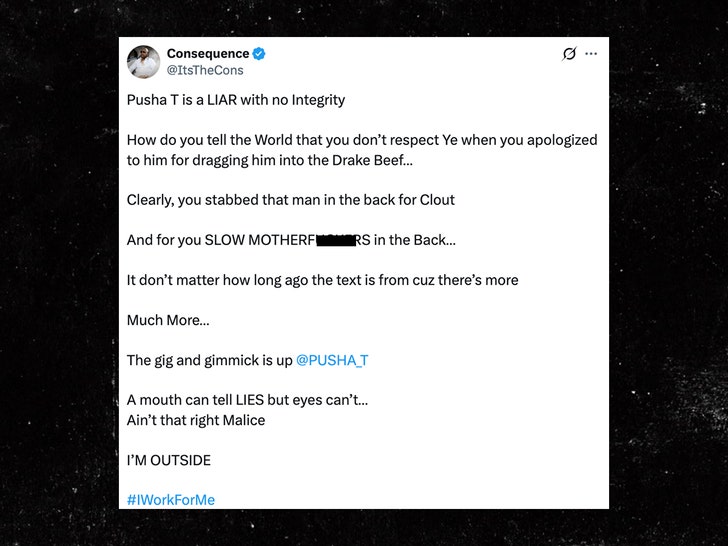This screenshot has height=546, width=728.
Task: Click the 'I'M OUTSIDE' text
Action: point(169,461)
